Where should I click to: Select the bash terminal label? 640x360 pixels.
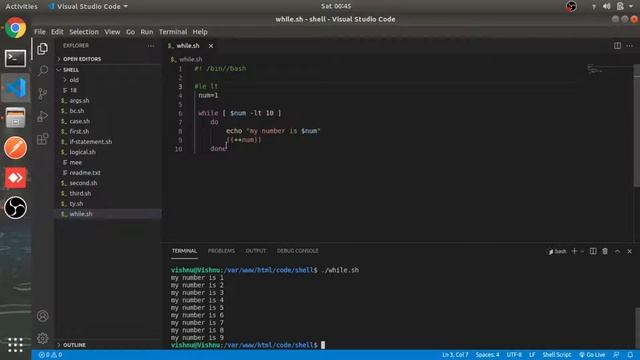[557, 251]
